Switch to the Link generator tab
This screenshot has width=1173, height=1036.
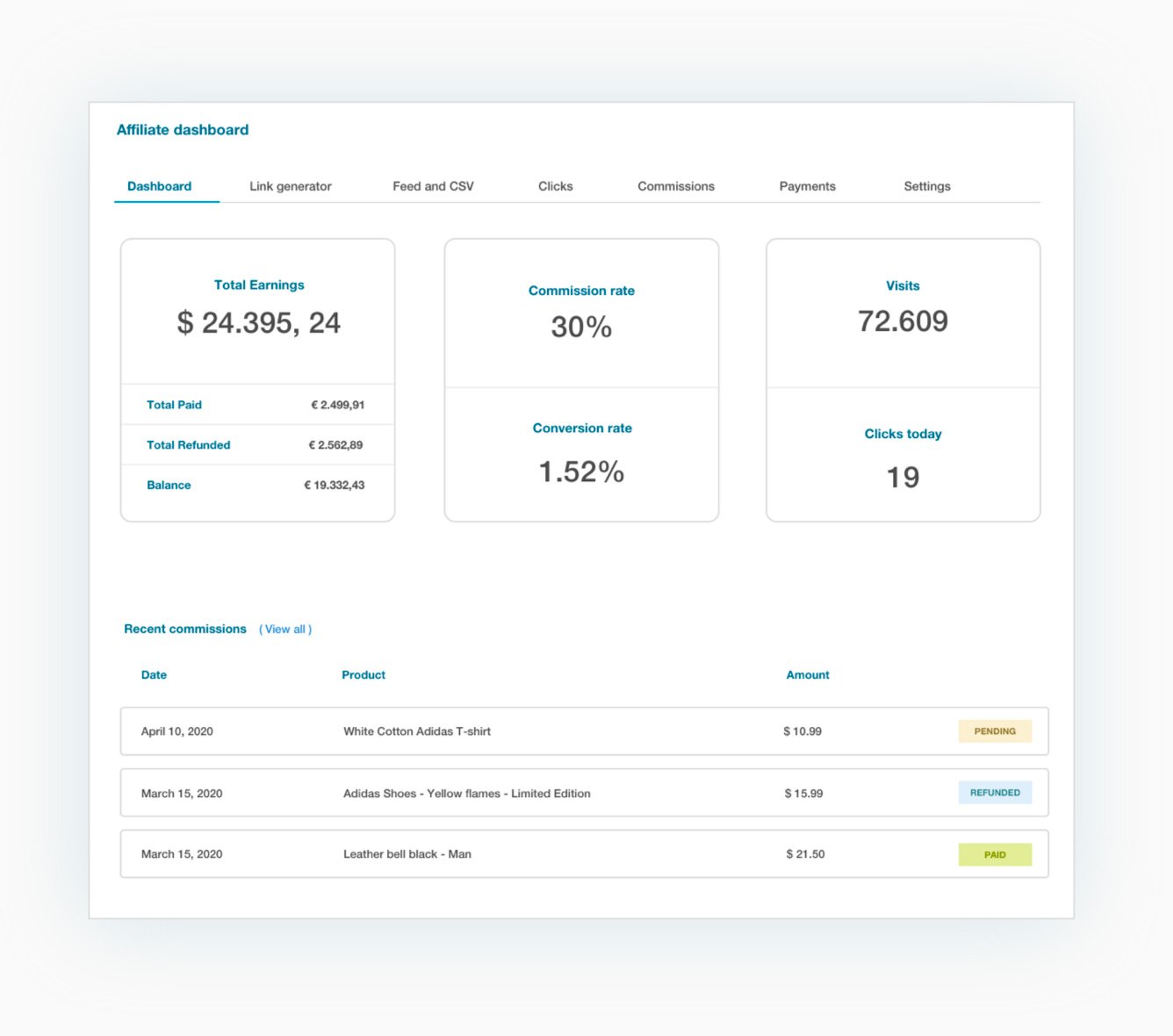(x=290, y=186)
